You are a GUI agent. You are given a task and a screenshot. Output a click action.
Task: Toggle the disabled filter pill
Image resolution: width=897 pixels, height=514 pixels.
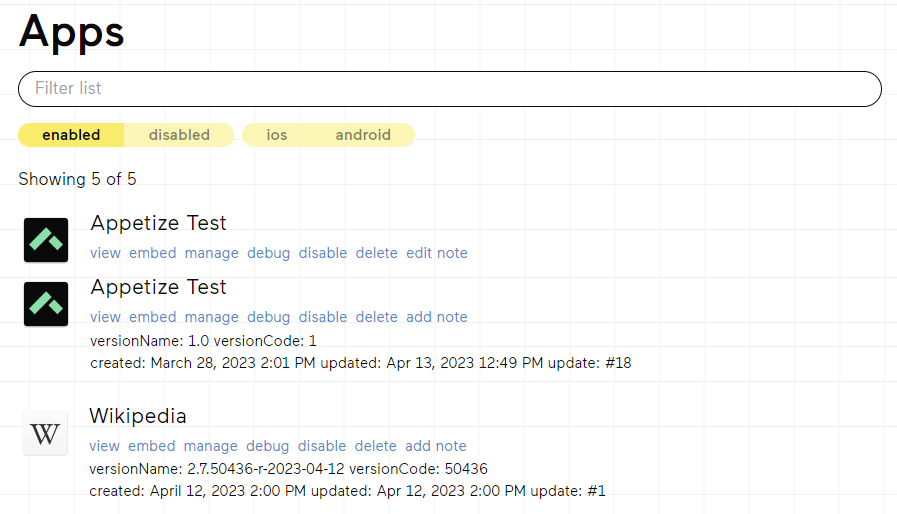[x=179, y=135]
